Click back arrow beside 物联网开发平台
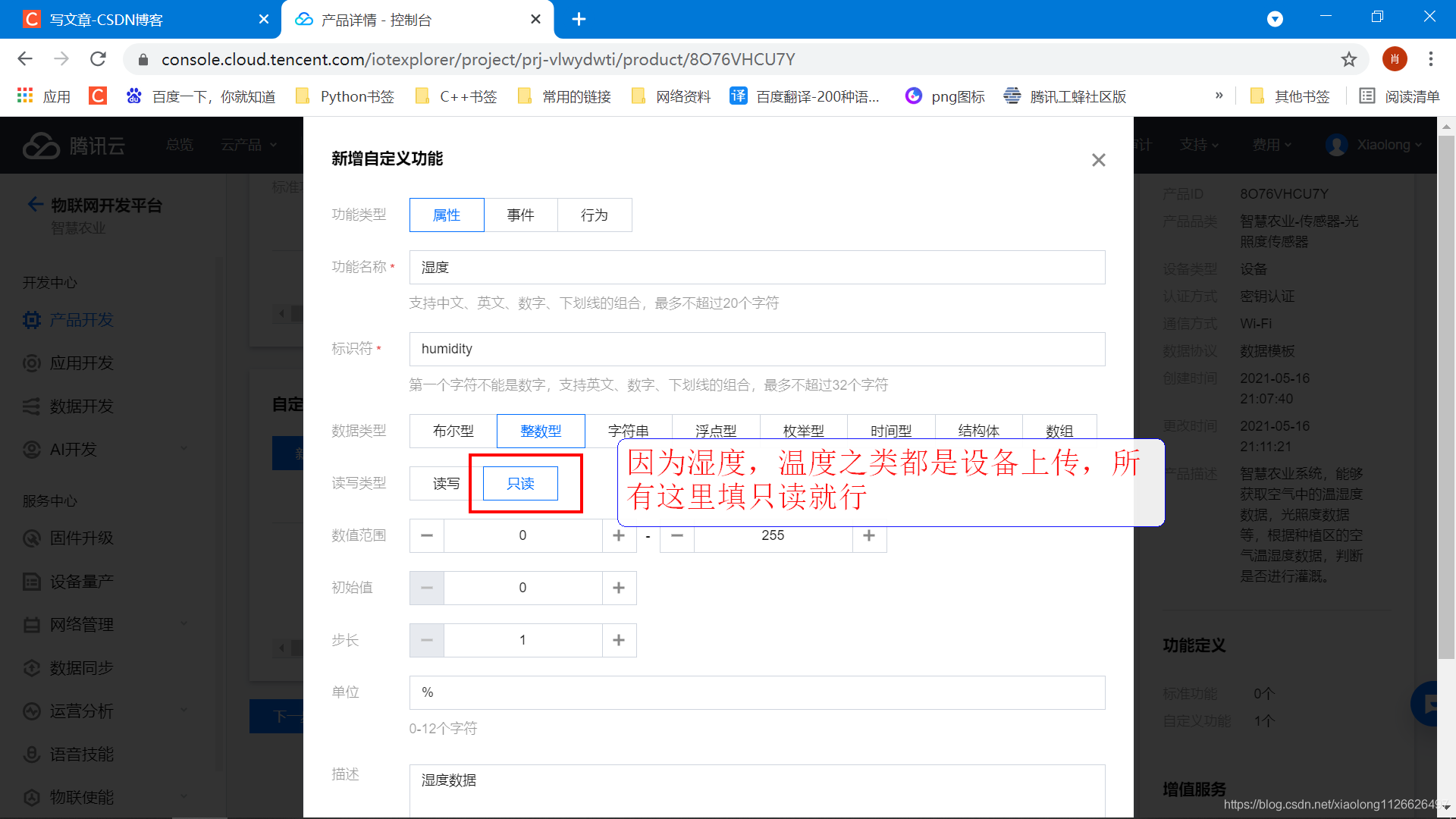Image resolution: width=1456 pixels, height=819 pixels. point(35,205)
